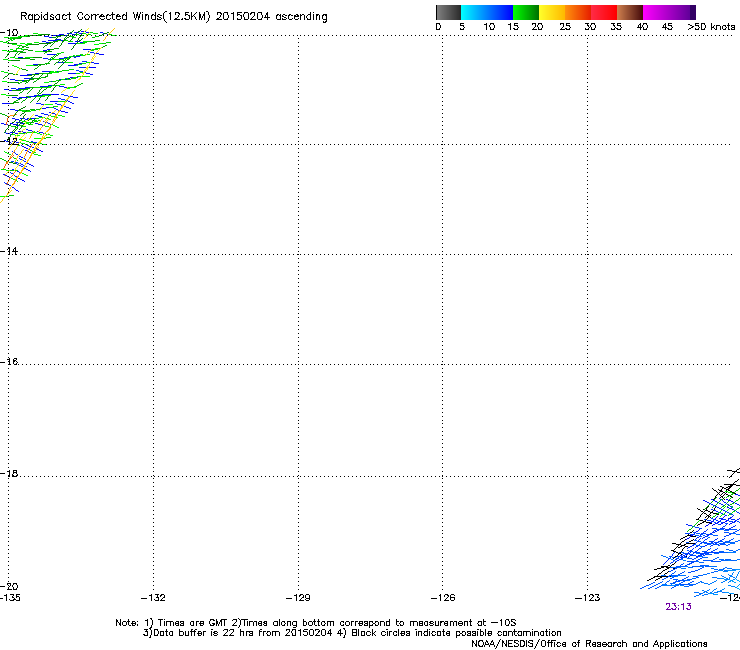Click the Rapidscat Corrected Winds title text
The image size is (740, 650).
(174, 16)
